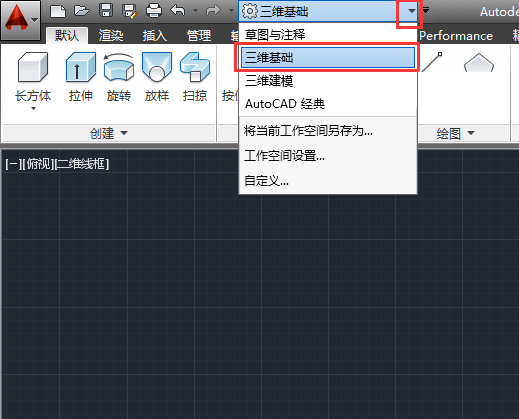519x419 pixels.
Task: Redo the last undone action
Action: (x=213, y=10)
